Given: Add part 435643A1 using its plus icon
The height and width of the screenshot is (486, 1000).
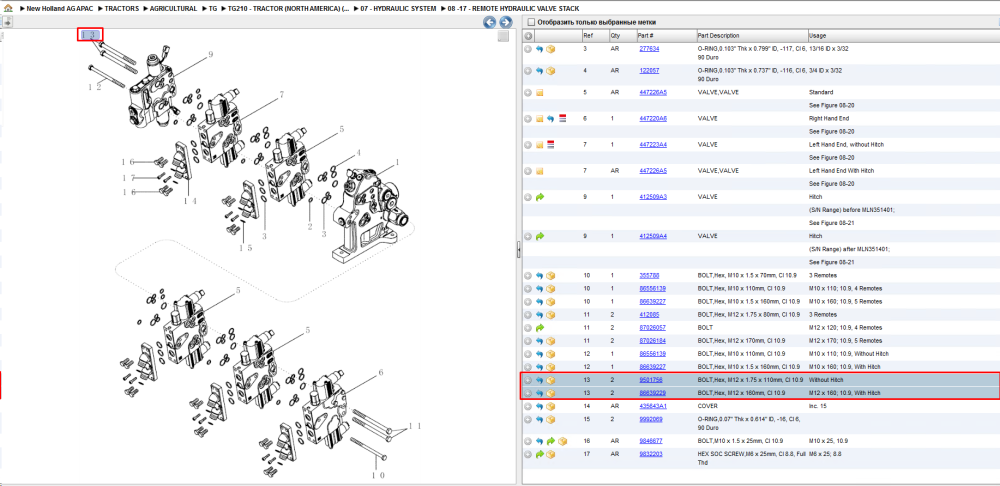Looking at the screenshot, I should point(528,406).
